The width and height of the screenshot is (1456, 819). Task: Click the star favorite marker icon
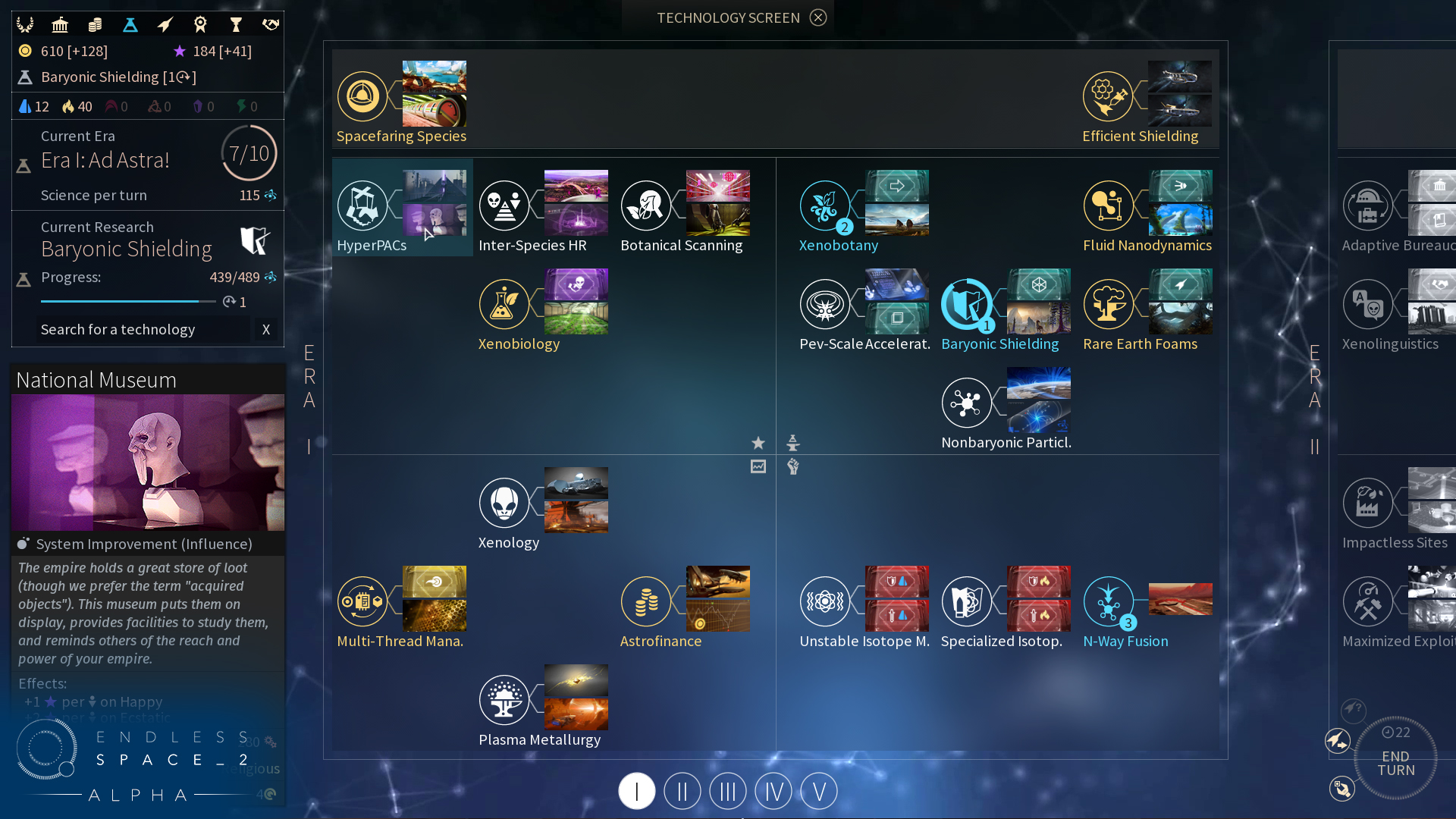pos(757,442)
